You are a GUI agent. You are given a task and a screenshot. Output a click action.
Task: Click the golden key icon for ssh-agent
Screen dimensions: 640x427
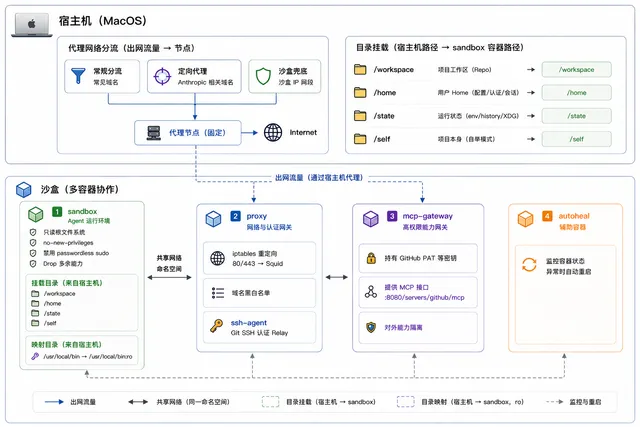pos(216,326)
